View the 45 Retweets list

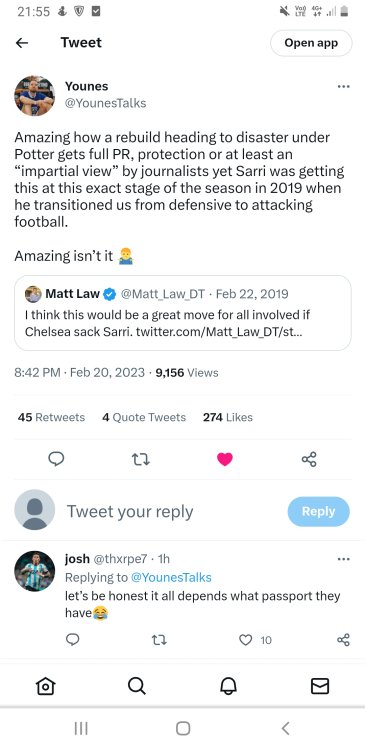tap(51, 417)
